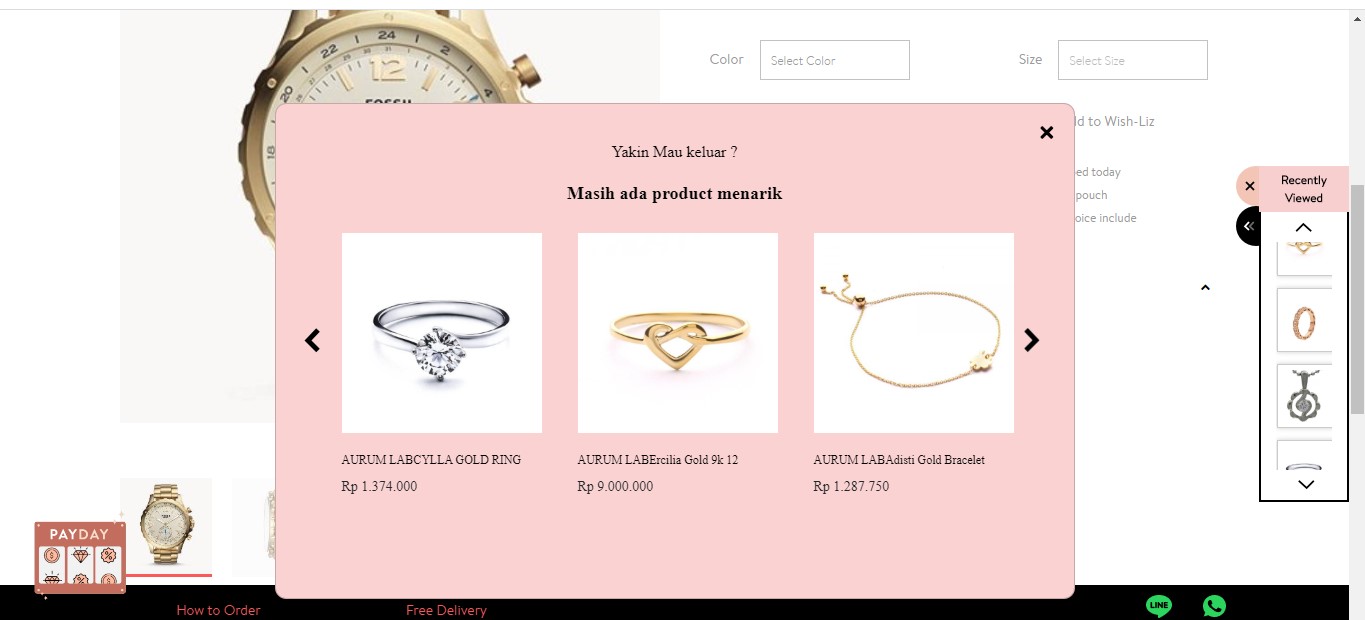Screen dimensions: 1365x620
Task: Open rose gold ring in Recently Viewed
Action: point(1304,321)
